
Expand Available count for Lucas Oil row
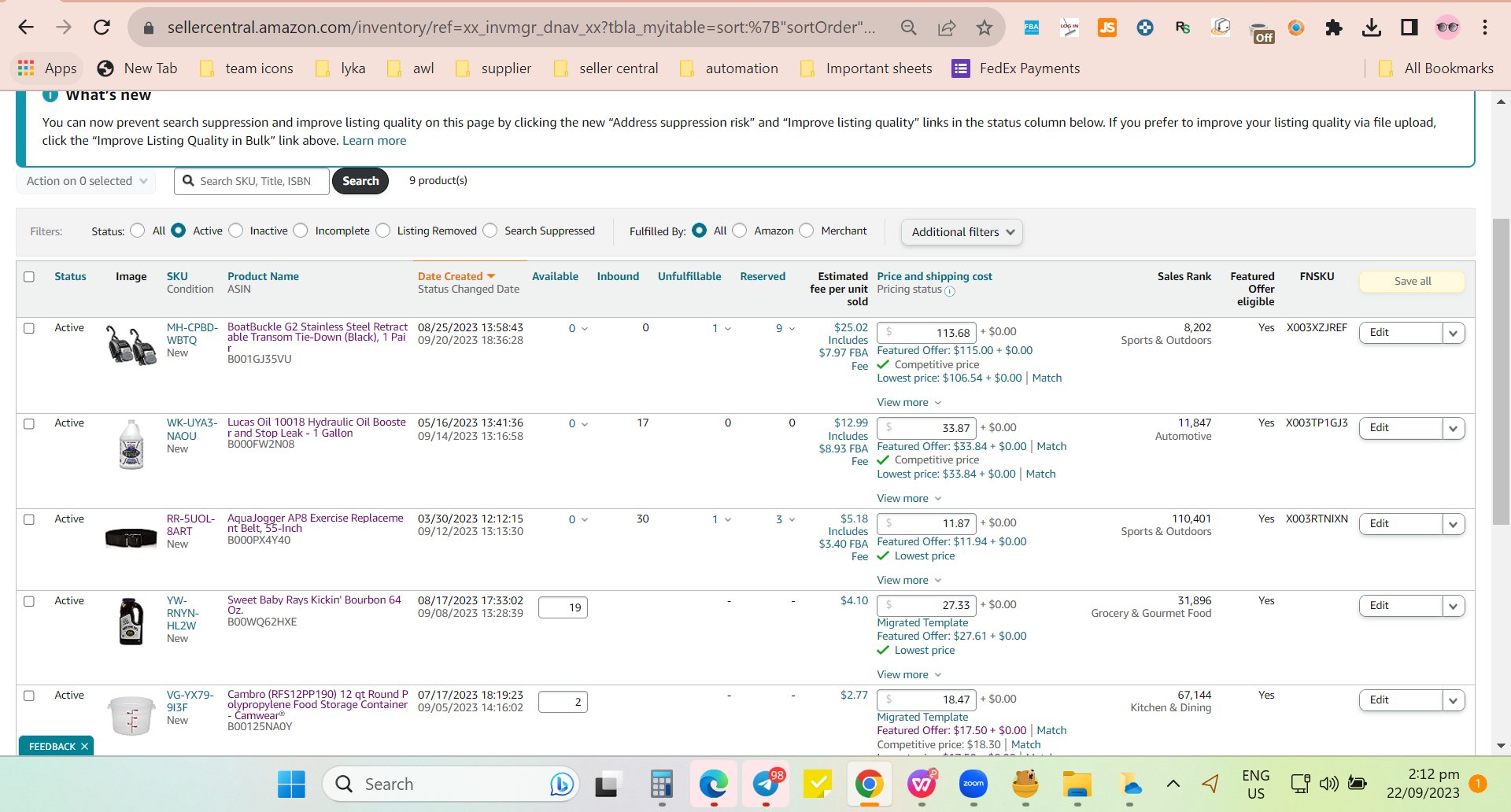[x=578, y=424]
